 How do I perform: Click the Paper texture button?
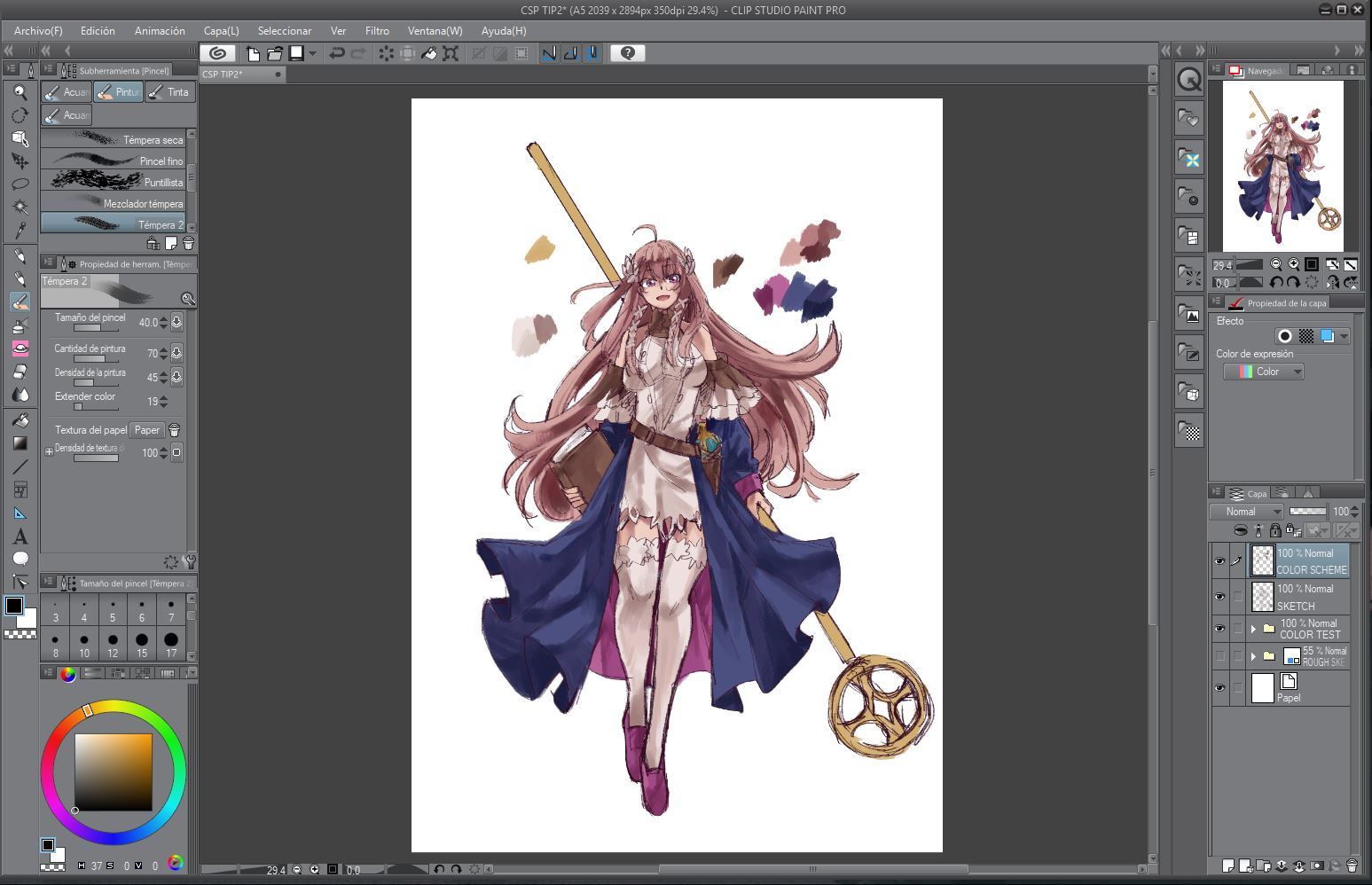click(147, 430)
